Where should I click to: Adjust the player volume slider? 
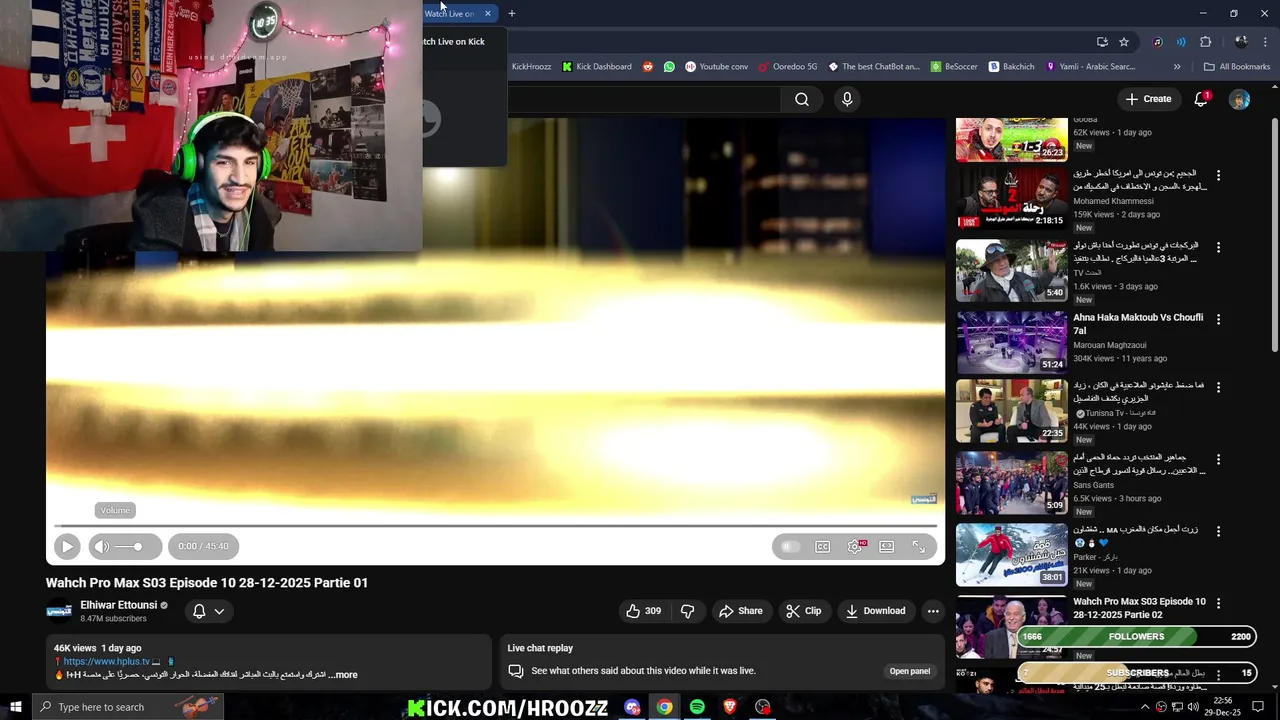pos(130,546)
